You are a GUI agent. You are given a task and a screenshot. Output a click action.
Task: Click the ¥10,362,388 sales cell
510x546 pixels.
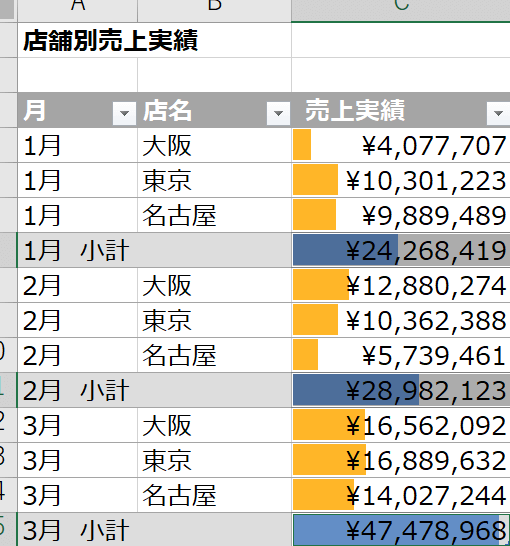401,320
